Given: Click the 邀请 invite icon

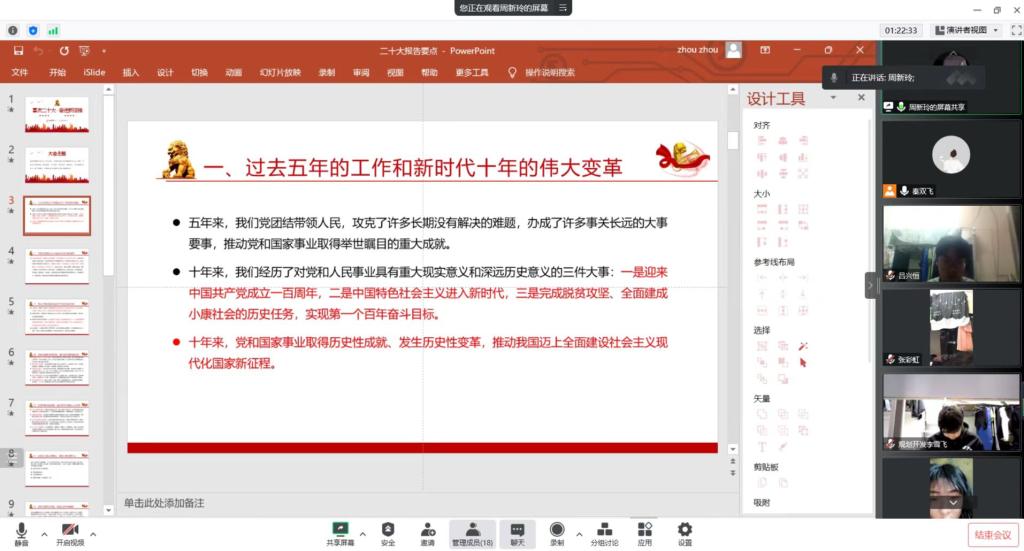Looking at the screenshot, I should click(428, 531).
